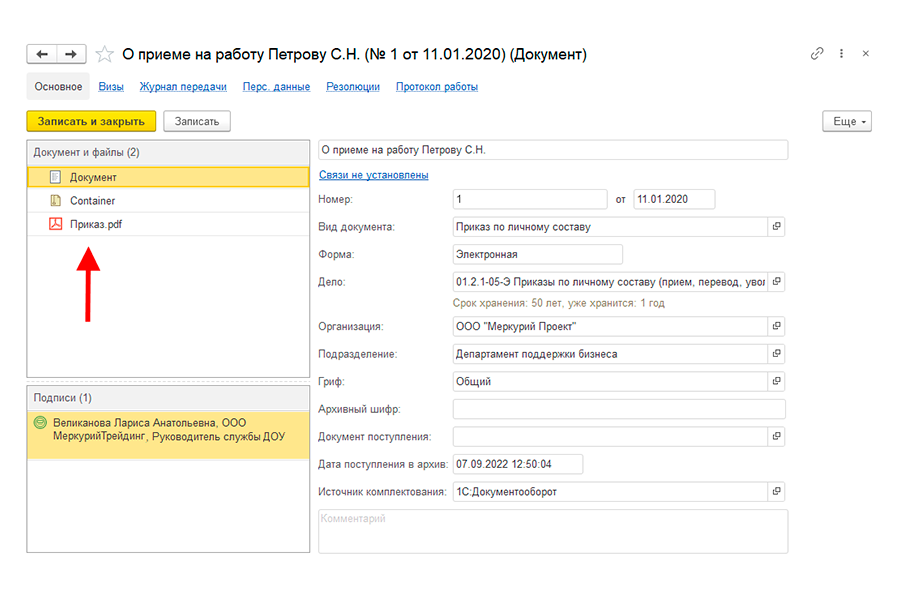
Task: Select the Приказ.pdf file
Action: (x=168, y=224)
